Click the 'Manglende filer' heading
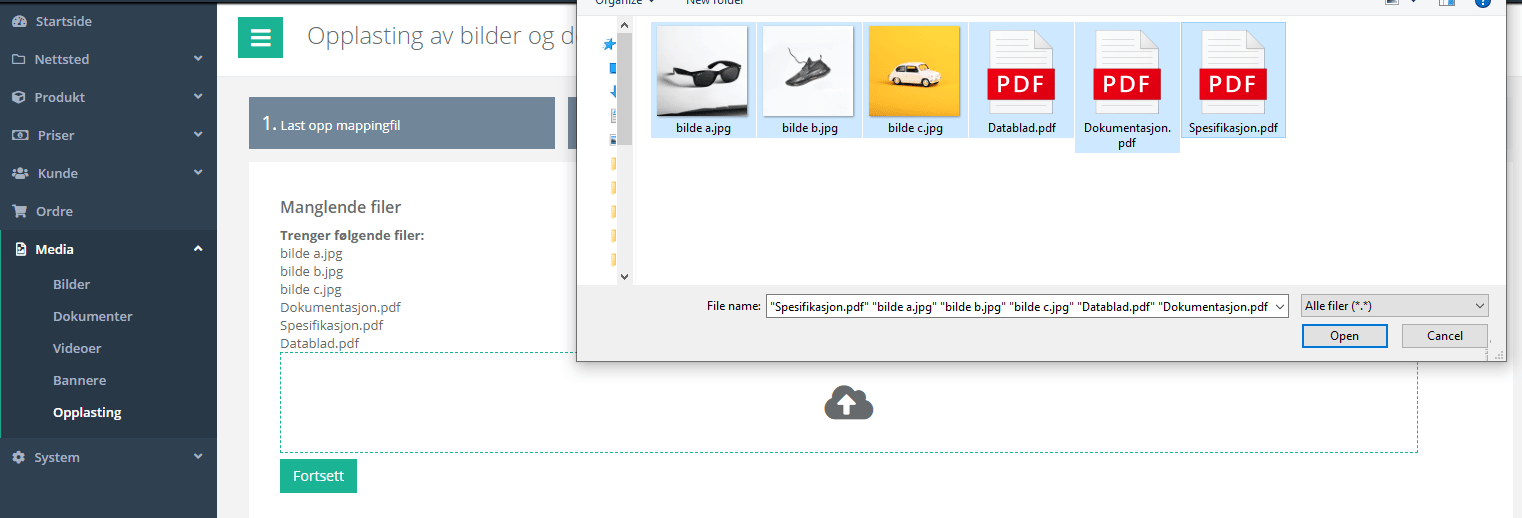This screenshot has height=518, width=1522. point(340,207)
